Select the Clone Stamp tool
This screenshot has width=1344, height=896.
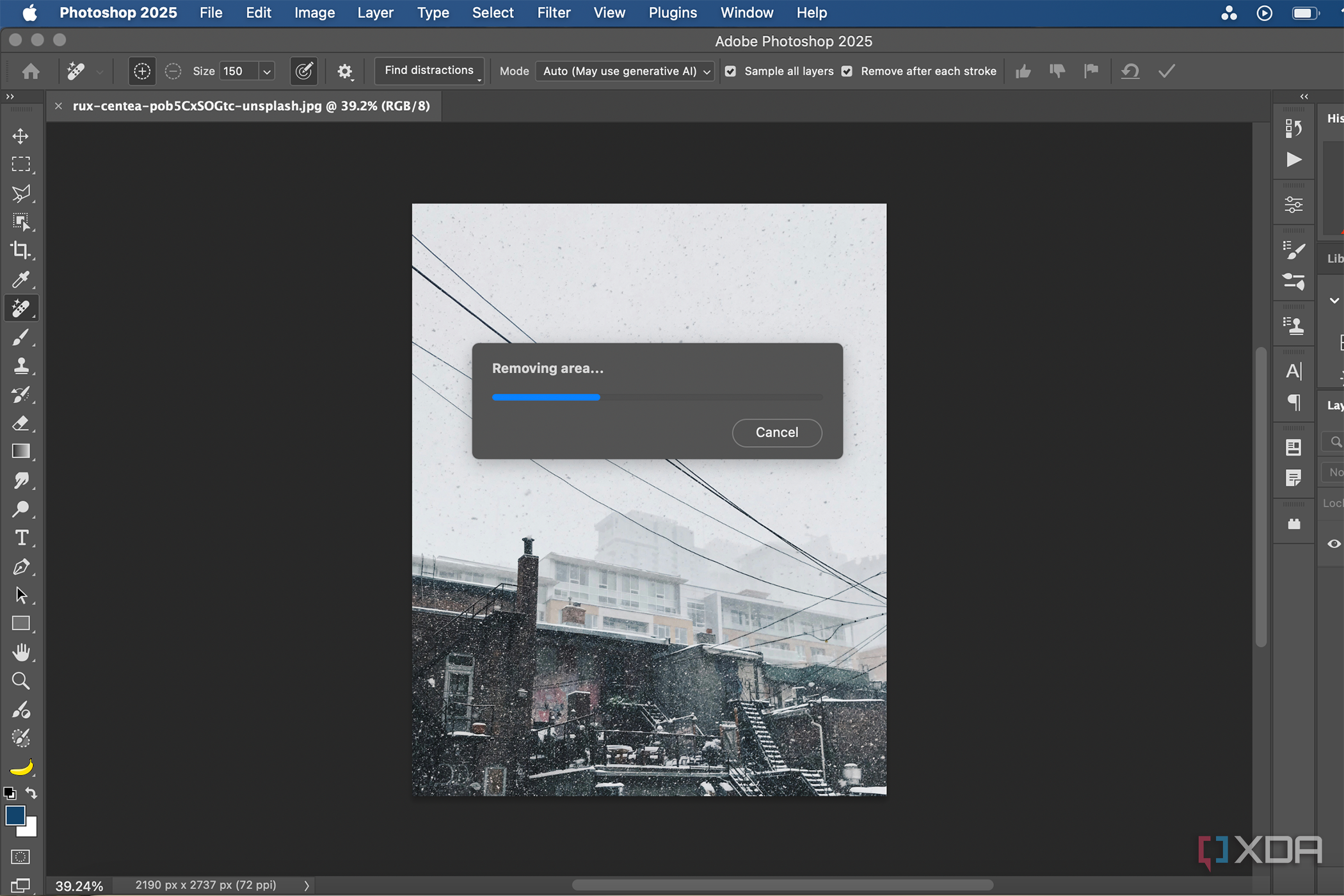click(20, 365)
